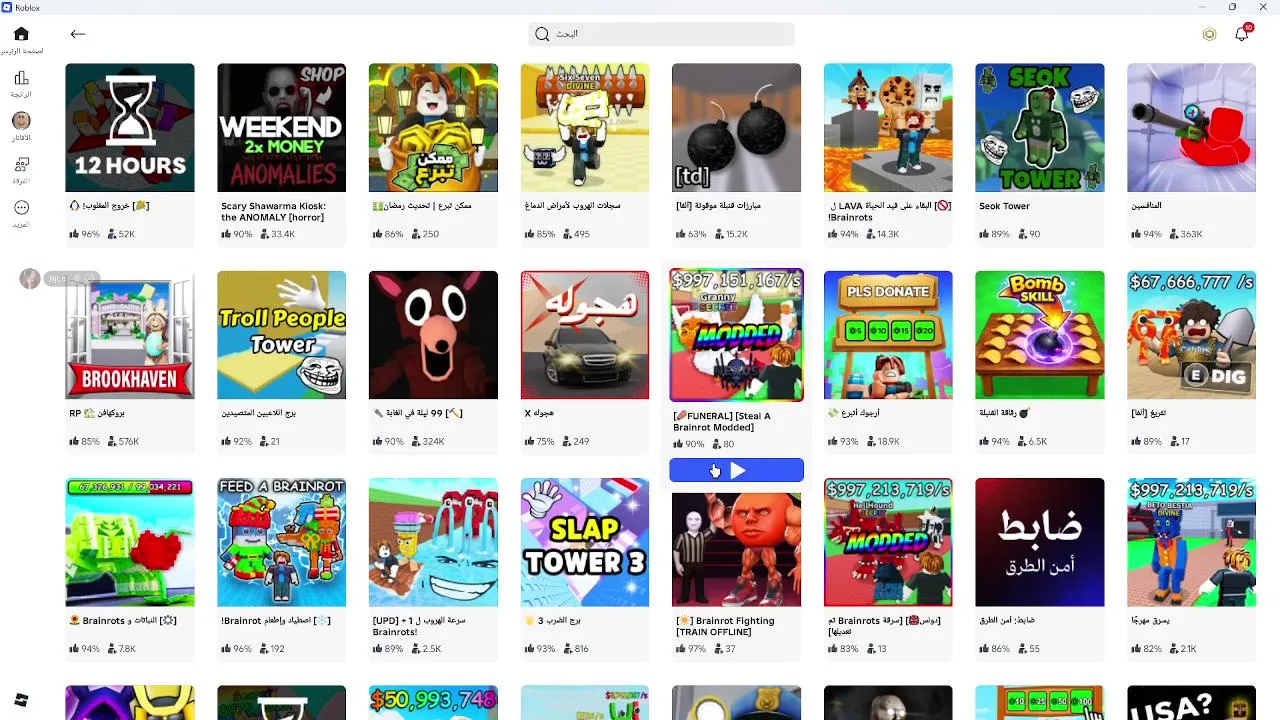Open the More three-dots sidebar icon

(x=21, y=208)
